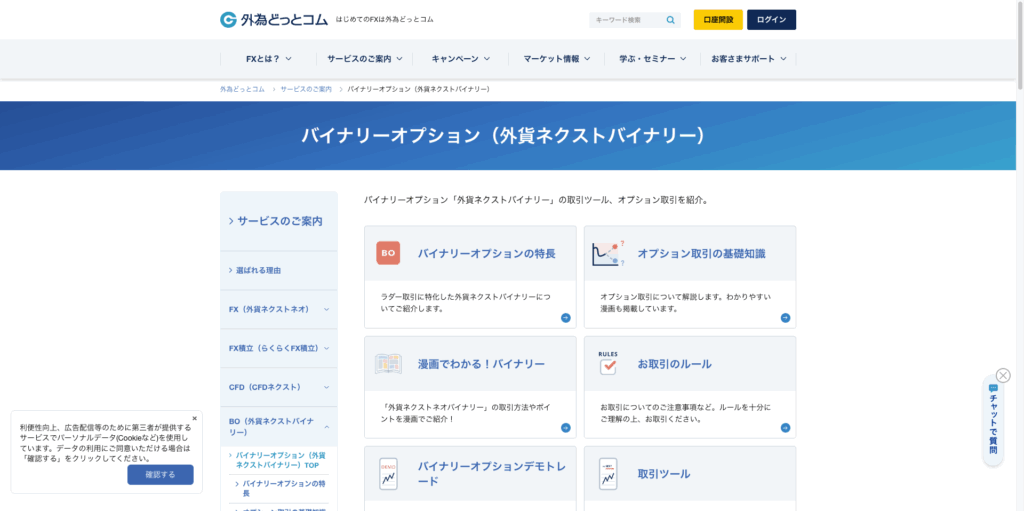Click 外為どっとコム breadcrumb link
The image size is (1024, 511).
(242, 89)
